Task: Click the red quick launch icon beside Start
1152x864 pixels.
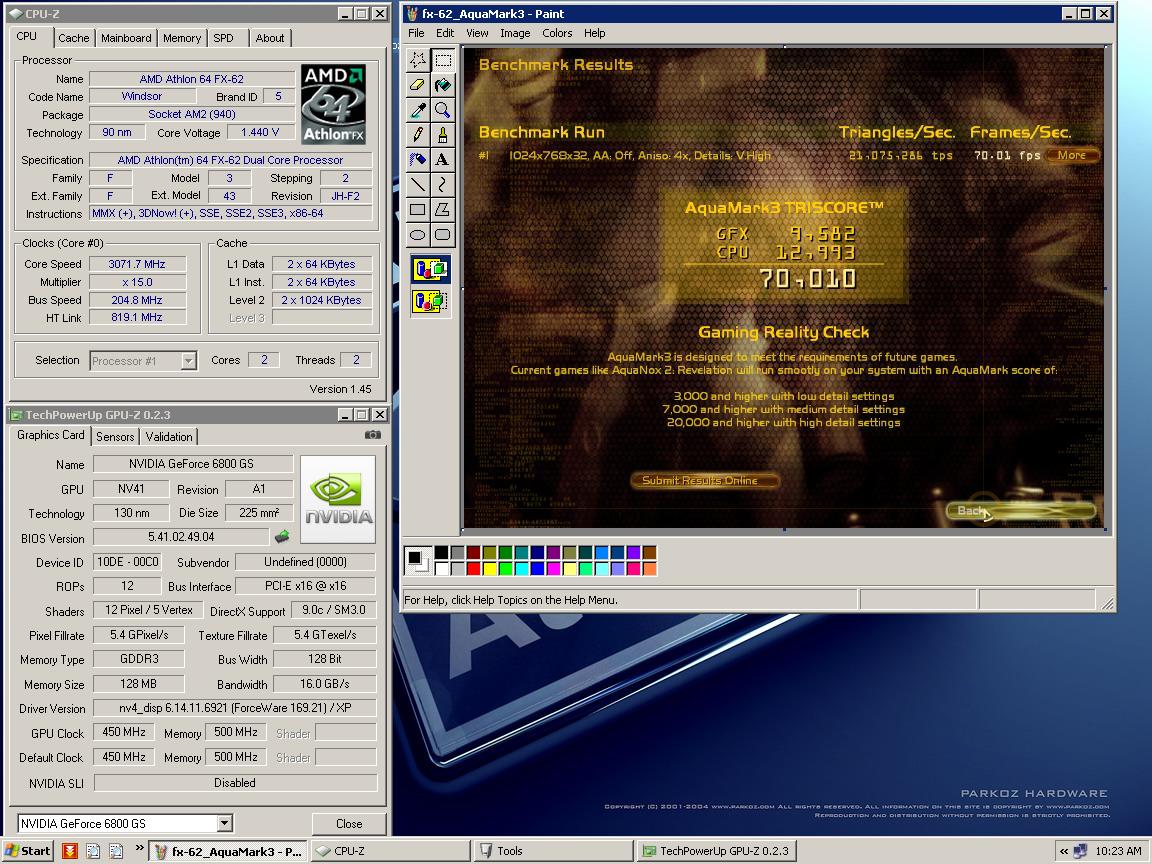Action: click(x=69, y=851)
